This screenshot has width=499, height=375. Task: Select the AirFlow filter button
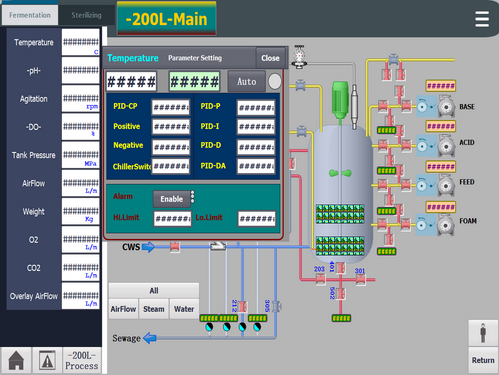123,309
